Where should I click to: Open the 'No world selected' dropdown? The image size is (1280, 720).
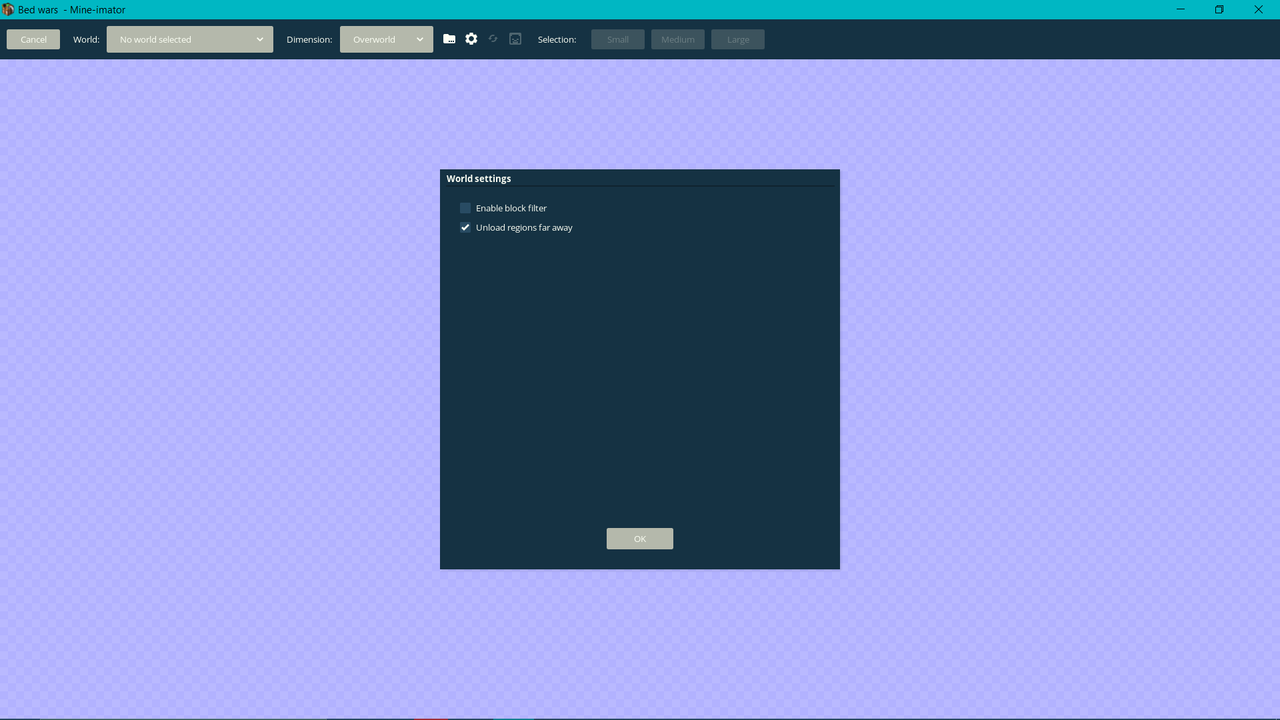(x=189, y=39)
